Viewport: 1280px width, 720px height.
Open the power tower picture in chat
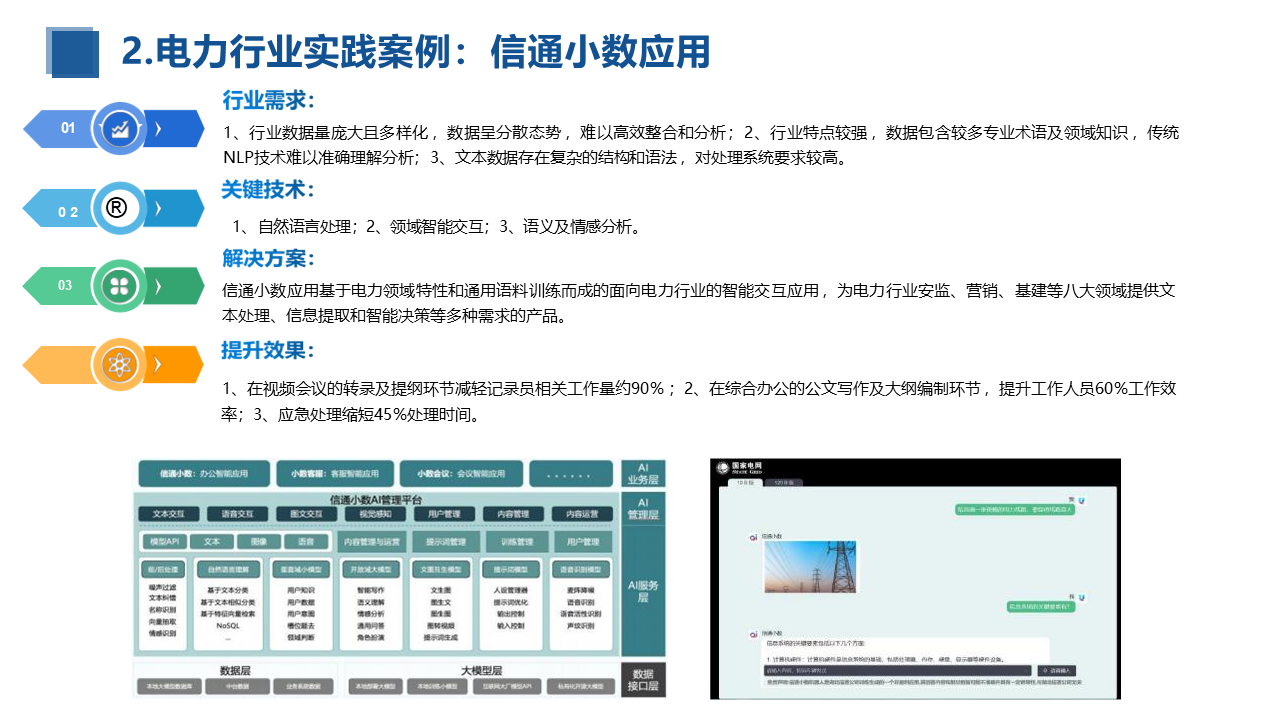[x=810, y=567]
